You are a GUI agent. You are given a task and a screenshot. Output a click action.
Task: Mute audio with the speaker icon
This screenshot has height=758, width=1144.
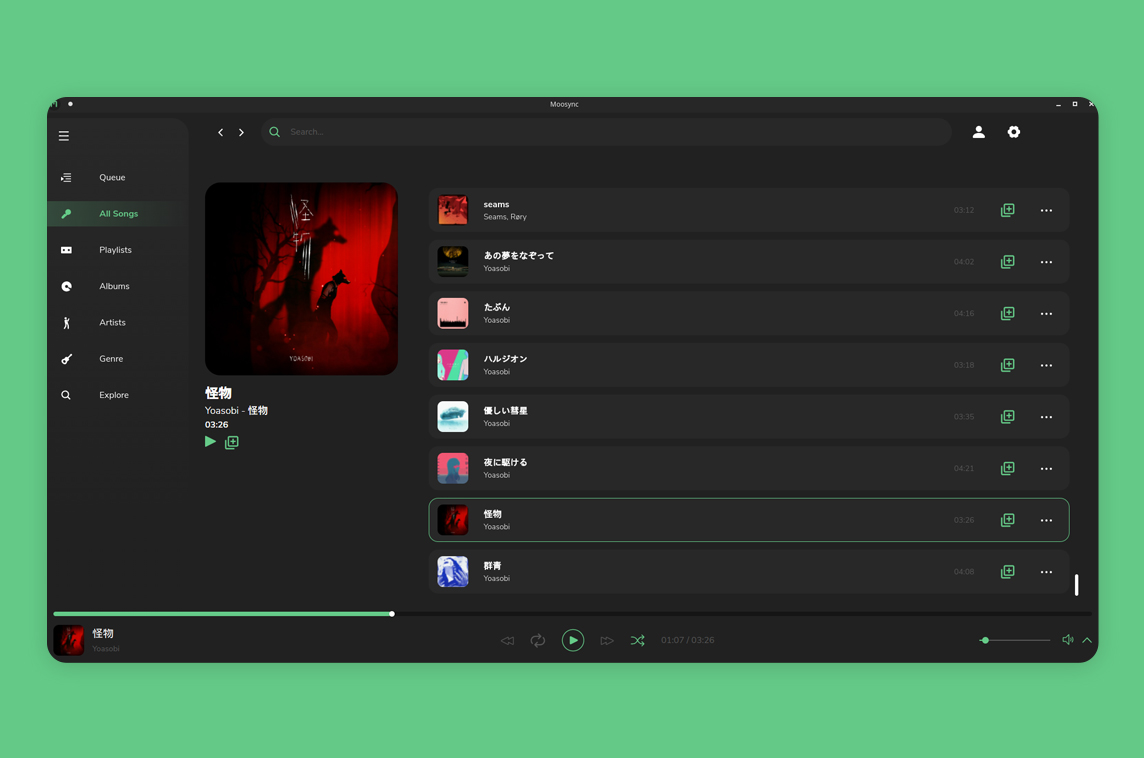click(1067, 640)
